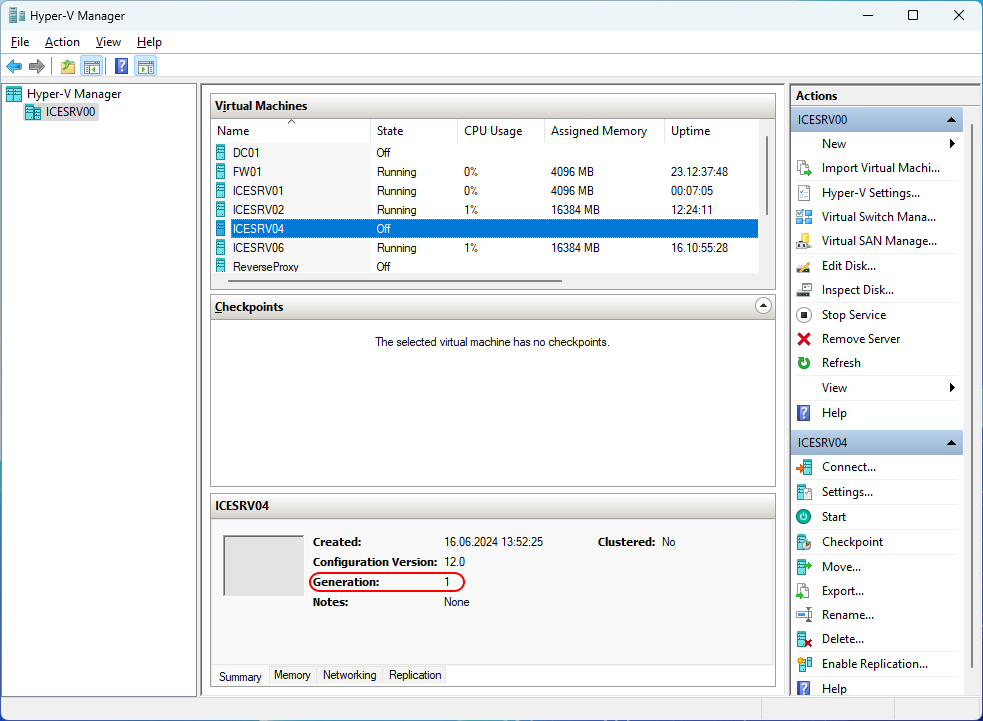
Task: Click the Export action icon
Action: click(804, 591)
